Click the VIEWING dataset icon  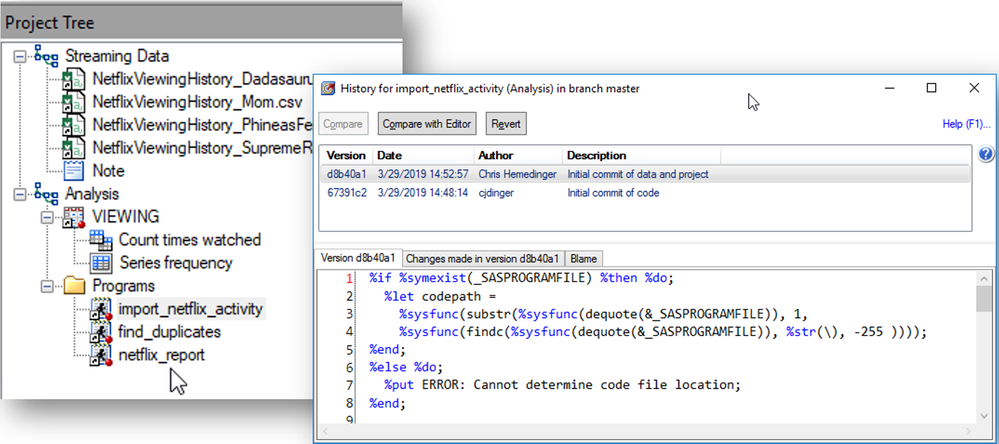tap(73, 216)
